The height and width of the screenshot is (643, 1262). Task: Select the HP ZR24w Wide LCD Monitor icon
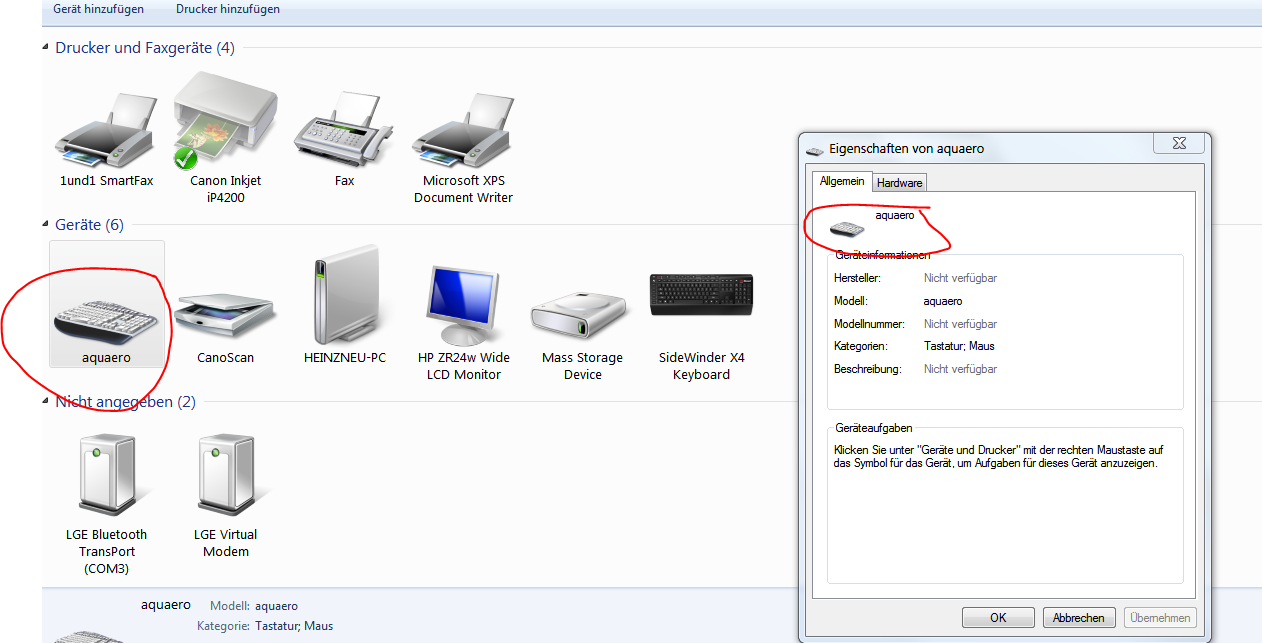point(463,305)
